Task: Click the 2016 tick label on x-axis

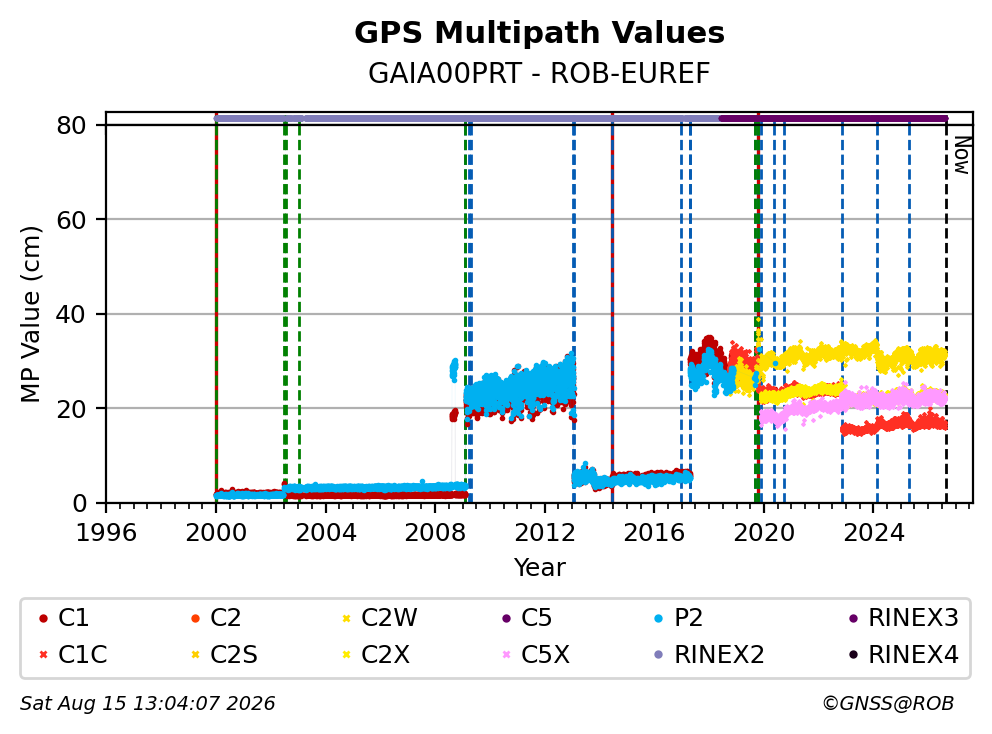Action: 654,533
